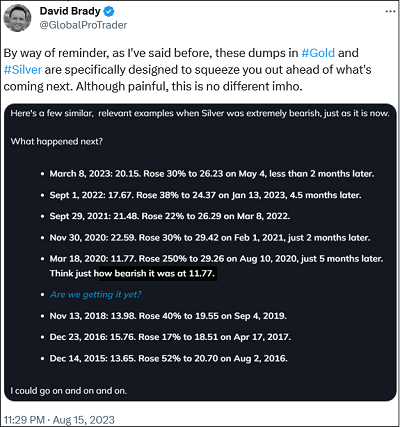Click the Sept 1, 2022 bullet line

205,195
